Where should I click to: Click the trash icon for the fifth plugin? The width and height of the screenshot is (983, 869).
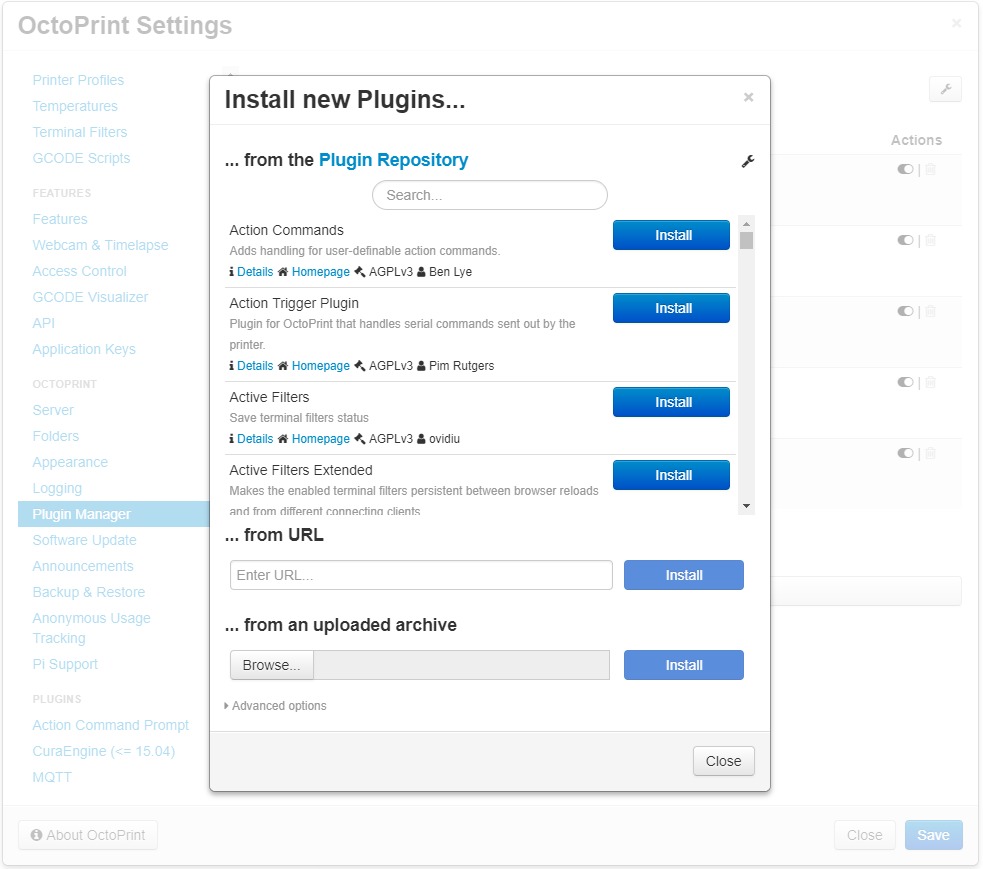(x=930, y=453)
